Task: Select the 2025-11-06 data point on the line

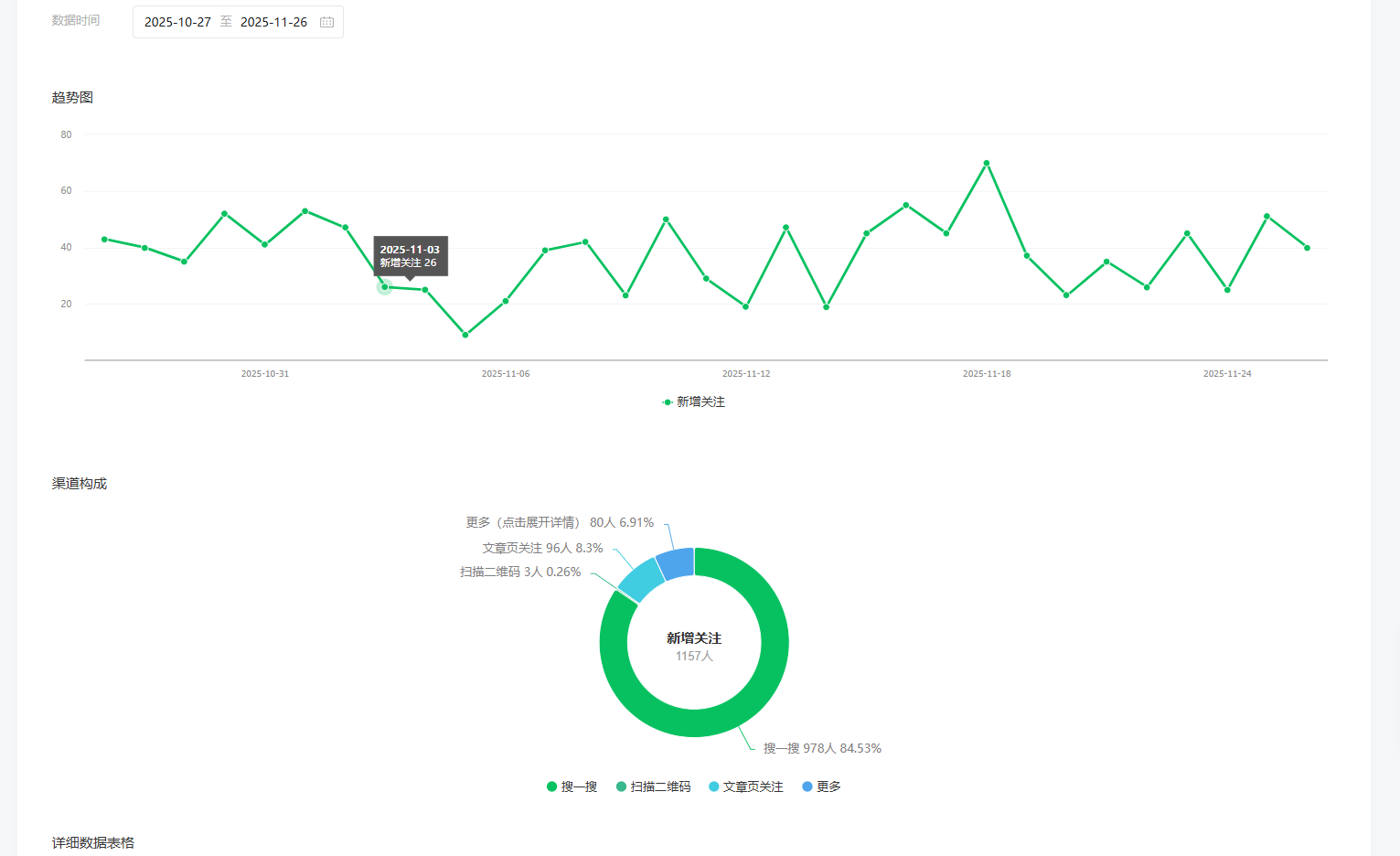Action: coord(506,301)
